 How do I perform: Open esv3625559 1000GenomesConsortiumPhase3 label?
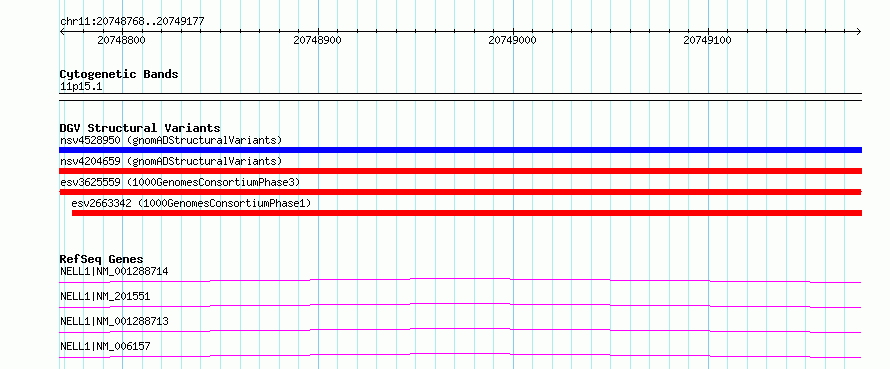point(180,182)
